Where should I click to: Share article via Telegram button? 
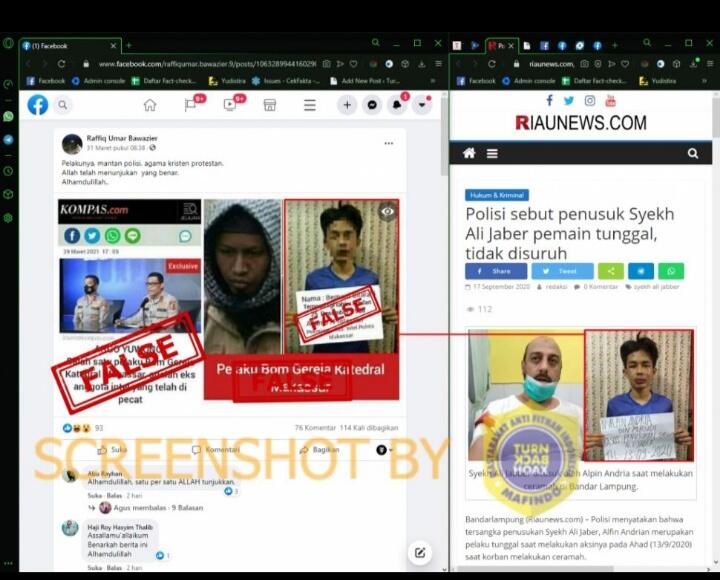tap(641, 271)
